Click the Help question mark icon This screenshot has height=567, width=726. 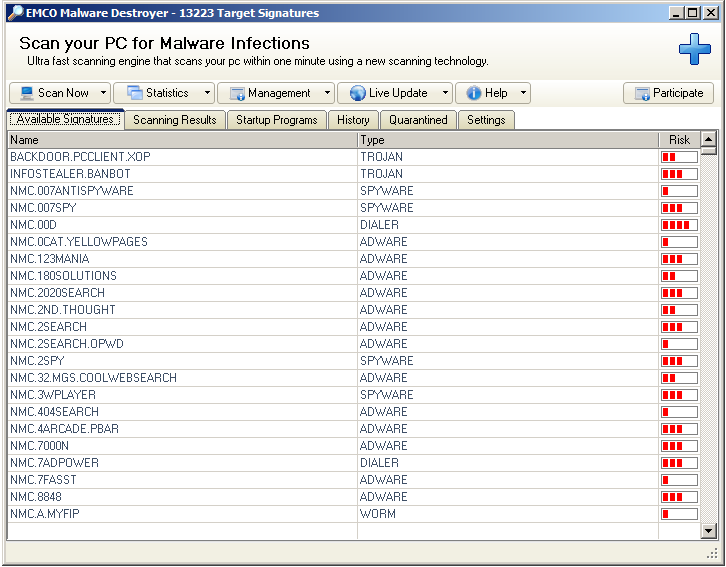click(x=473, y=93)
